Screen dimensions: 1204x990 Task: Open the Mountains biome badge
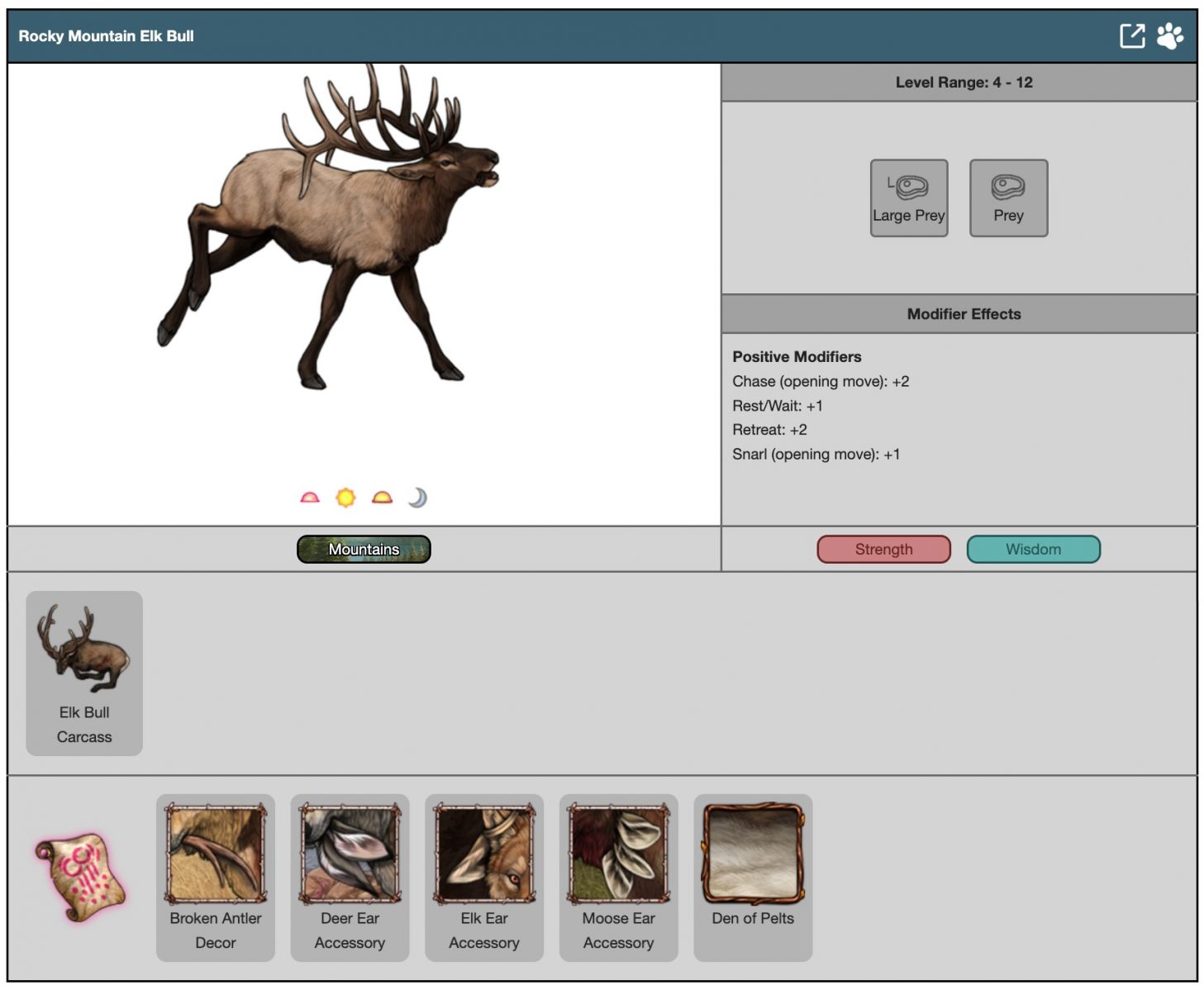coord(364,550)
